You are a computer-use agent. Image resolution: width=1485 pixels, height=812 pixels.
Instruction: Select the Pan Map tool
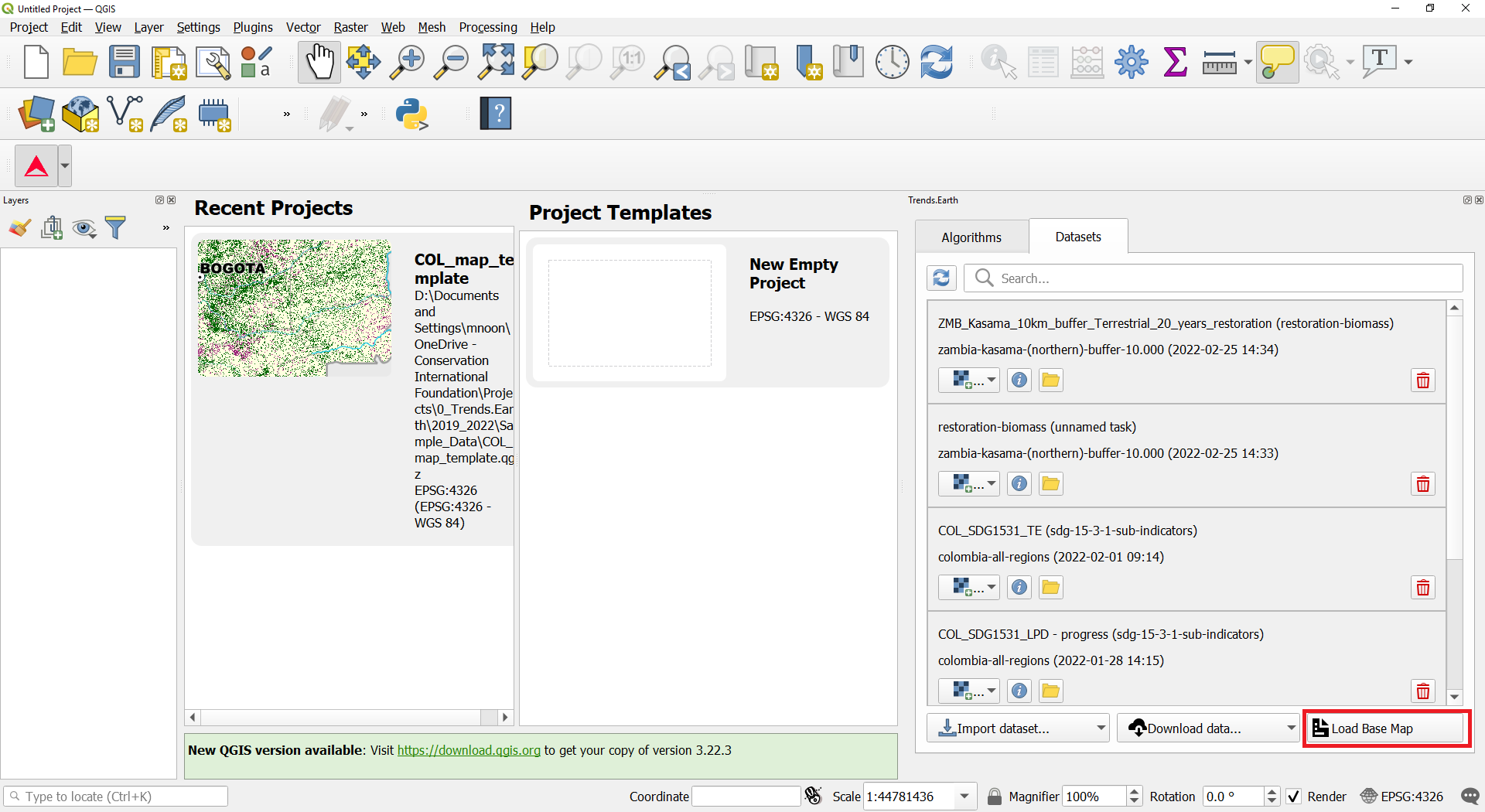pyautogui.click(x=319, y=62)
